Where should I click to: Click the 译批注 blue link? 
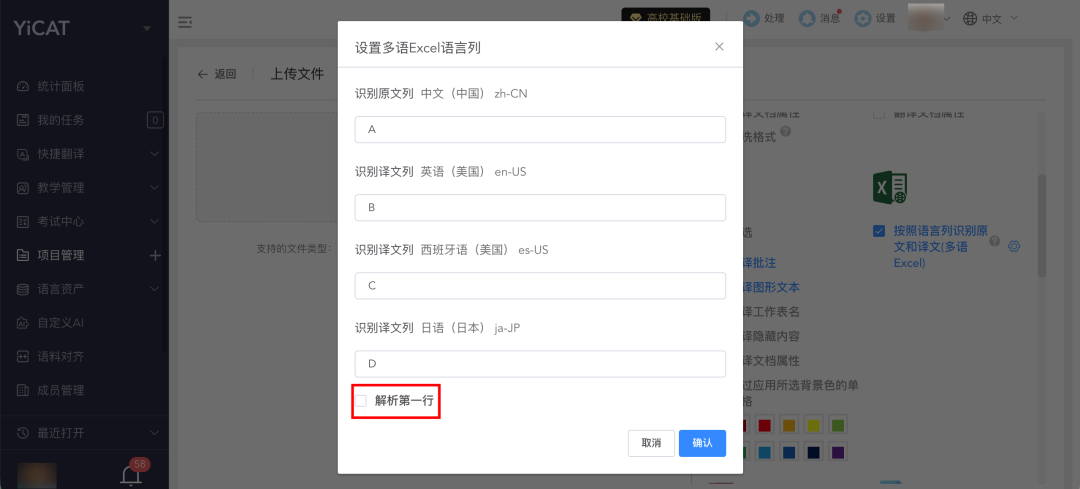pos(758,262)
